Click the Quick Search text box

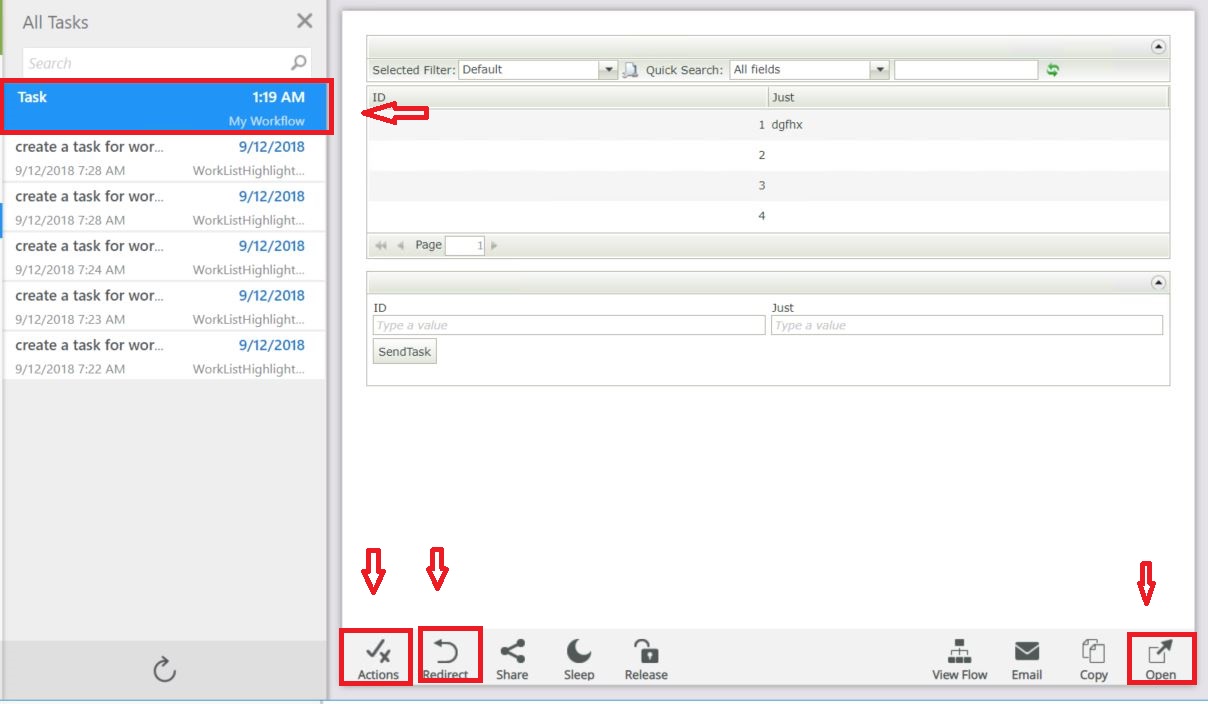(x=966, y=70)
